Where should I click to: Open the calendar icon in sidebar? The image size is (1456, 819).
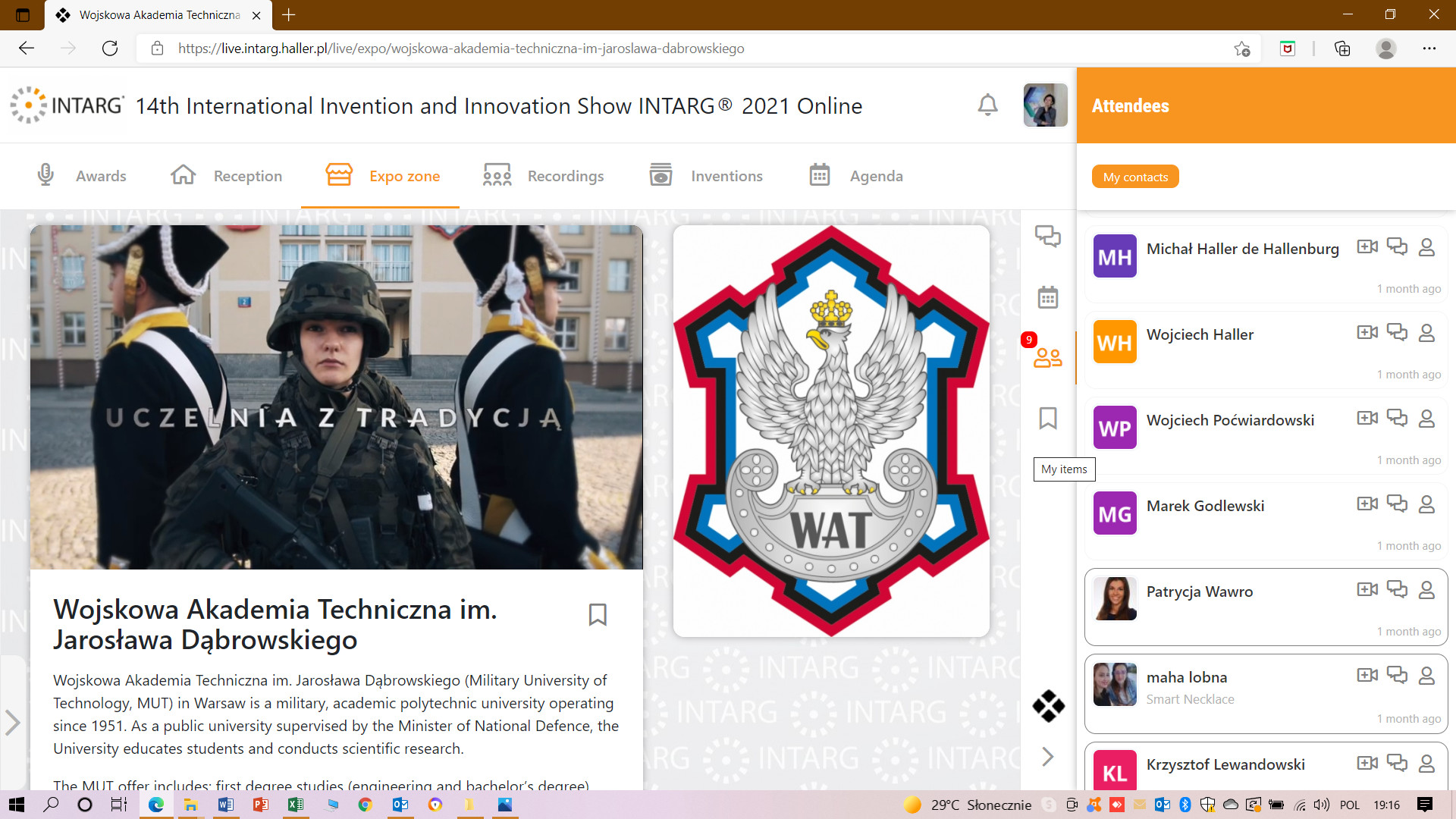click(1048, 297)
